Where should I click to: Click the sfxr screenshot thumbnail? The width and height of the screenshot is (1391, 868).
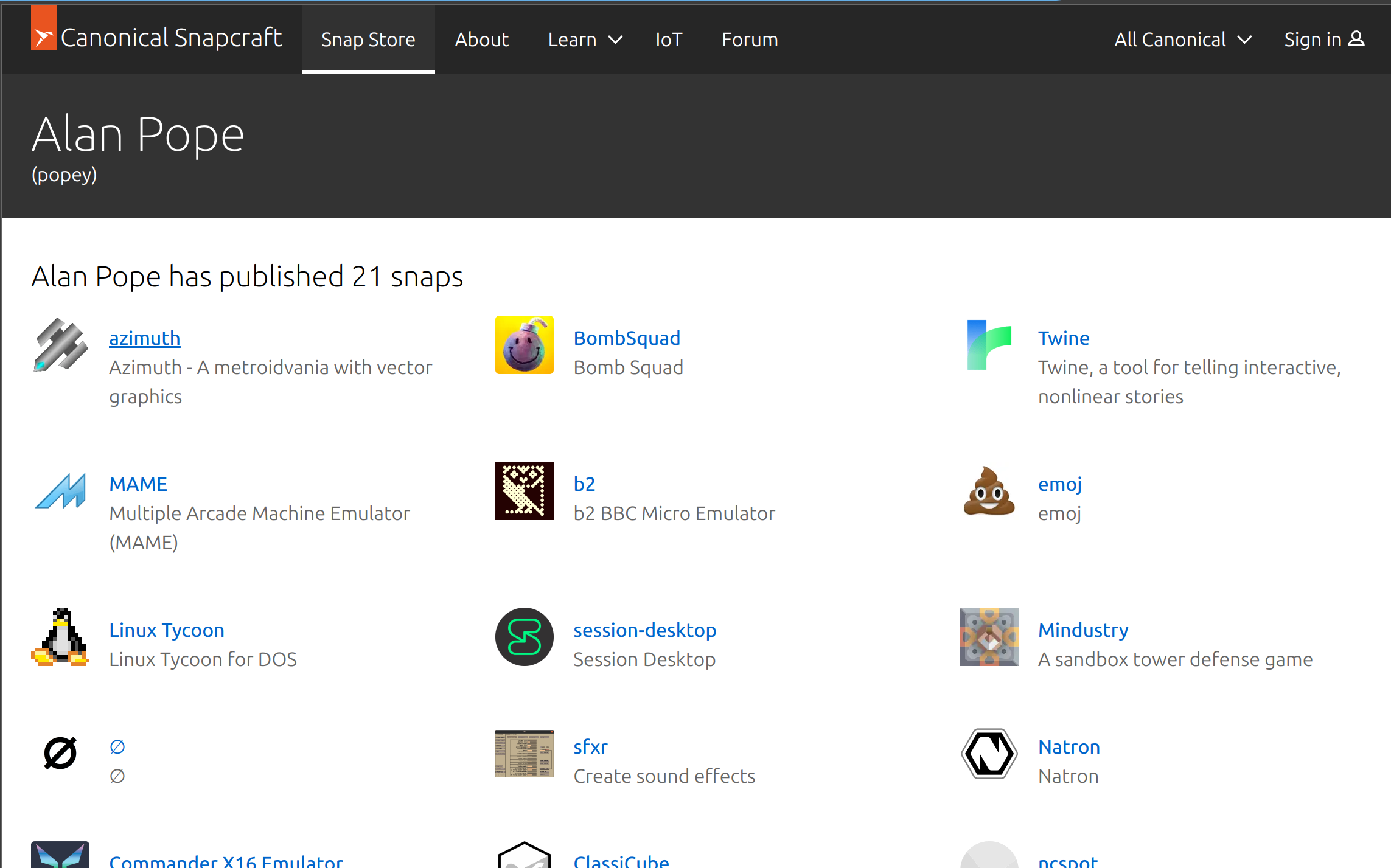coord(524,754)
